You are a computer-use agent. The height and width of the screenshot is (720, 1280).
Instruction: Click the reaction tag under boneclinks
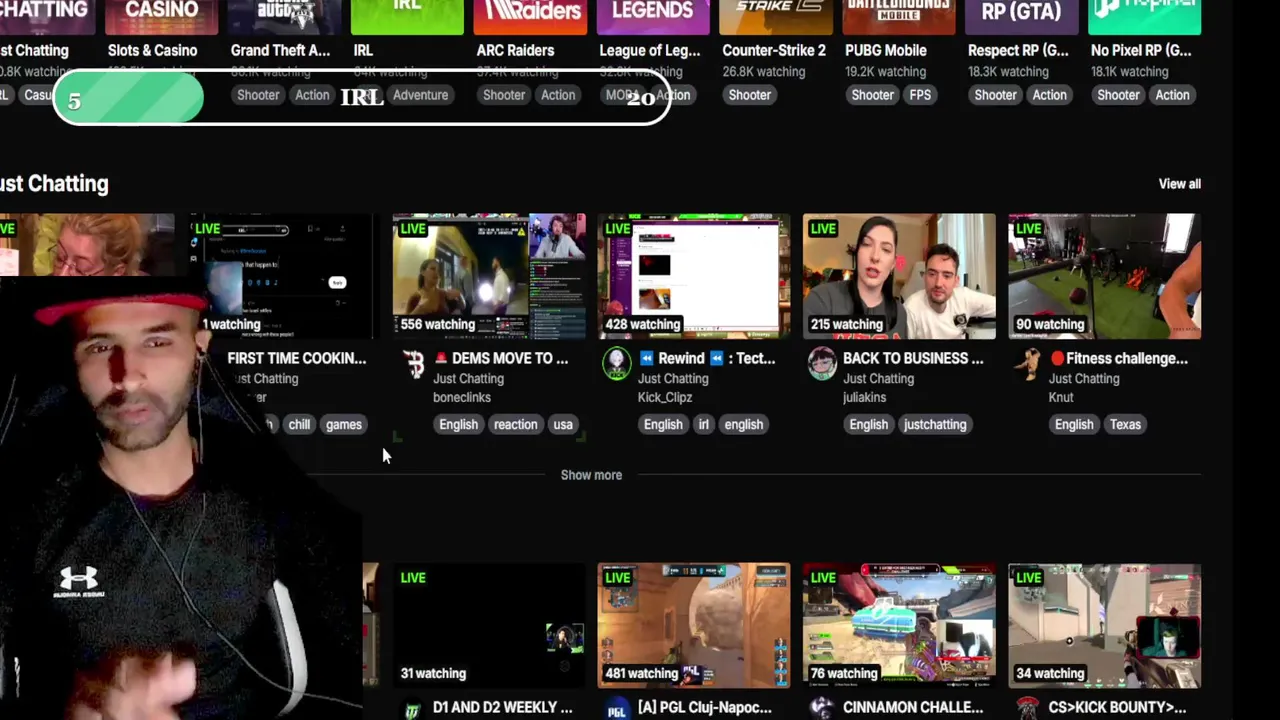coord(515,424)
